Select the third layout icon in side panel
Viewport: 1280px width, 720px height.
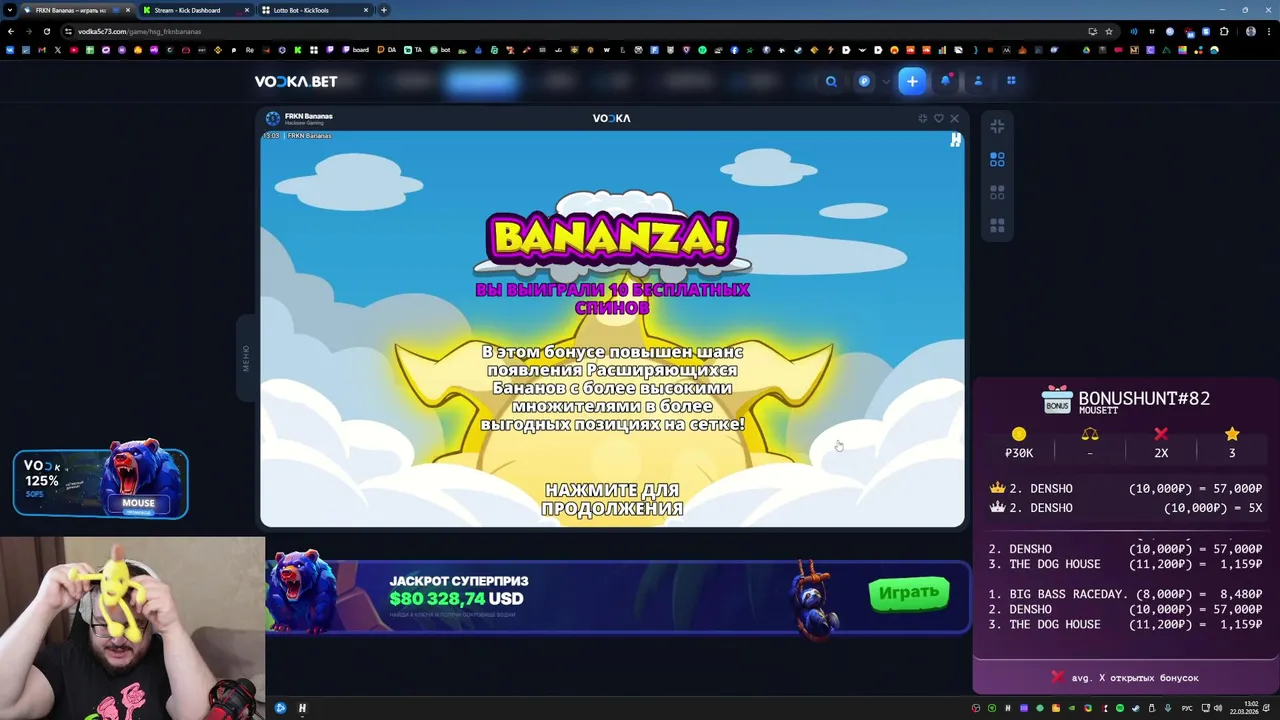997,192
